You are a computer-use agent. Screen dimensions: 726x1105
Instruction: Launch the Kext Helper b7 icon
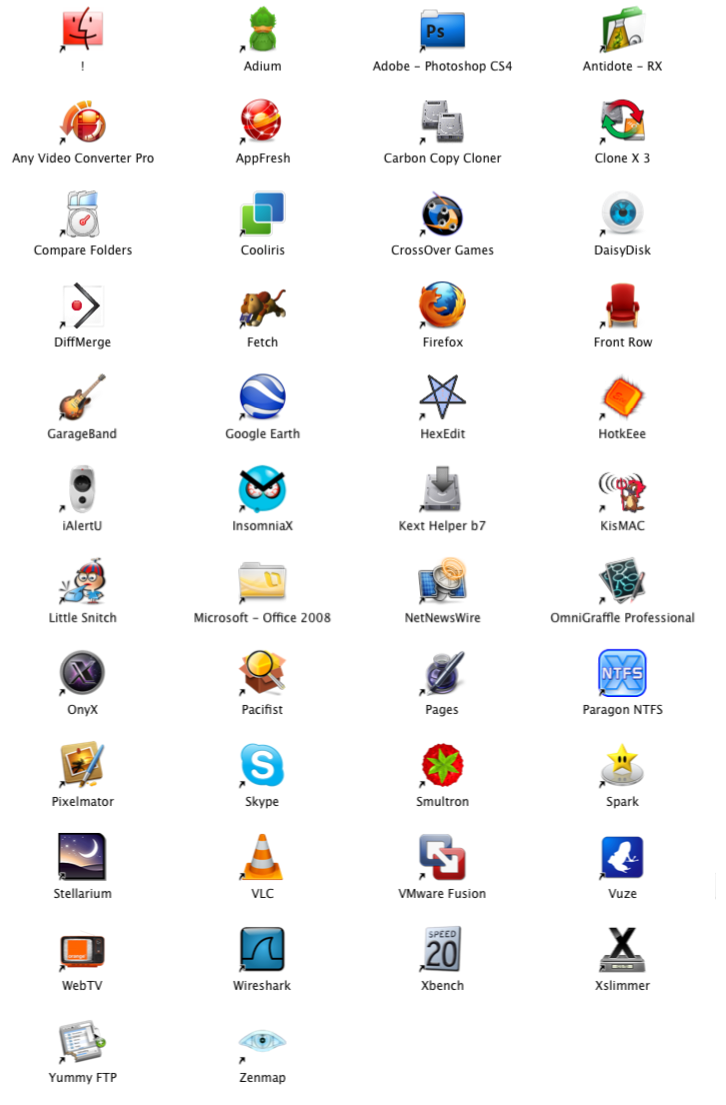[x=442, y=490]
